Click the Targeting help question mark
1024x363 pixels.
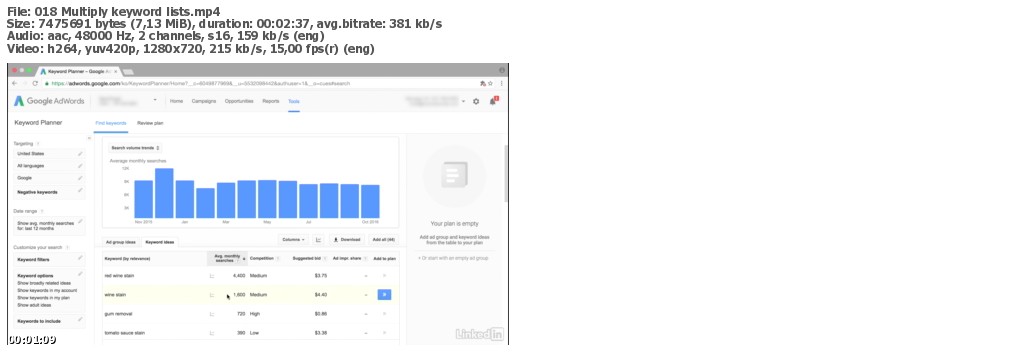click(x=38, y=144)
